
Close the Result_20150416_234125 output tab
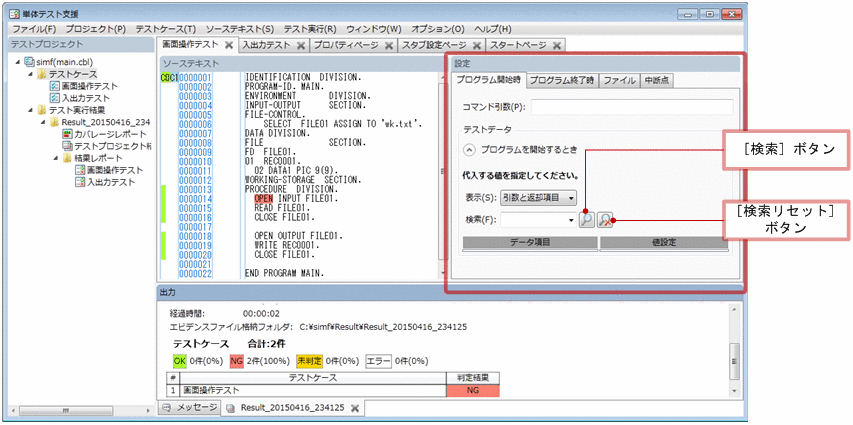click(x=354, y=408)
